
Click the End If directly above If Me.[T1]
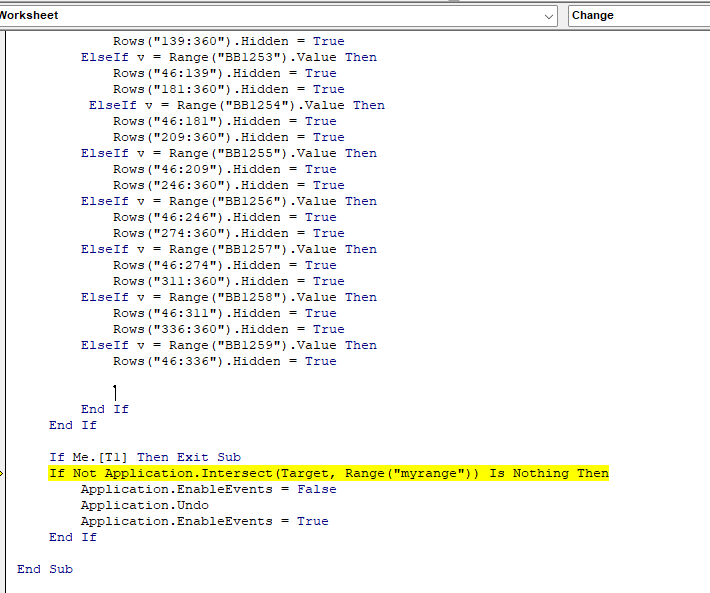click(73, 426)
